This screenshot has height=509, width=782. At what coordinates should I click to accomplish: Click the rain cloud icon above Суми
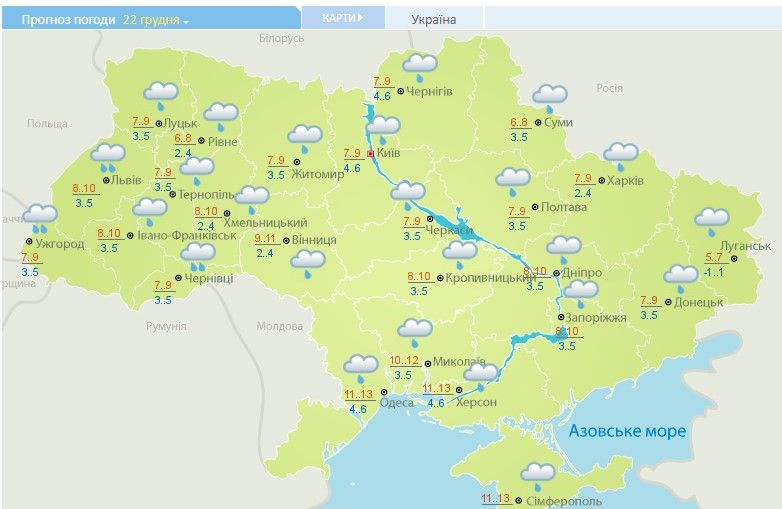(x=550, y=98)
